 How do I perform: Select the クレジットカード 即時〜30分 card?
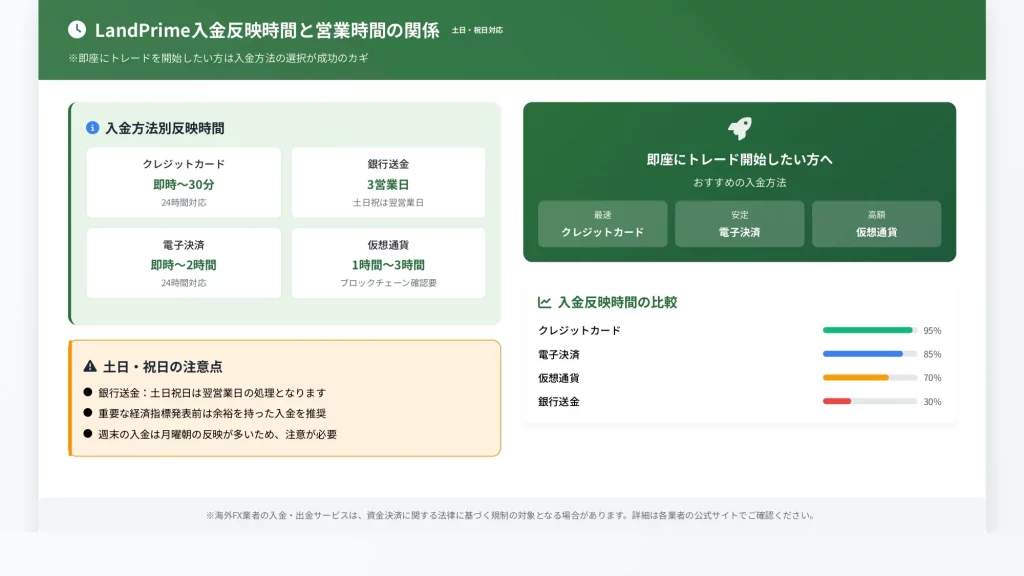tap(184, 182)
